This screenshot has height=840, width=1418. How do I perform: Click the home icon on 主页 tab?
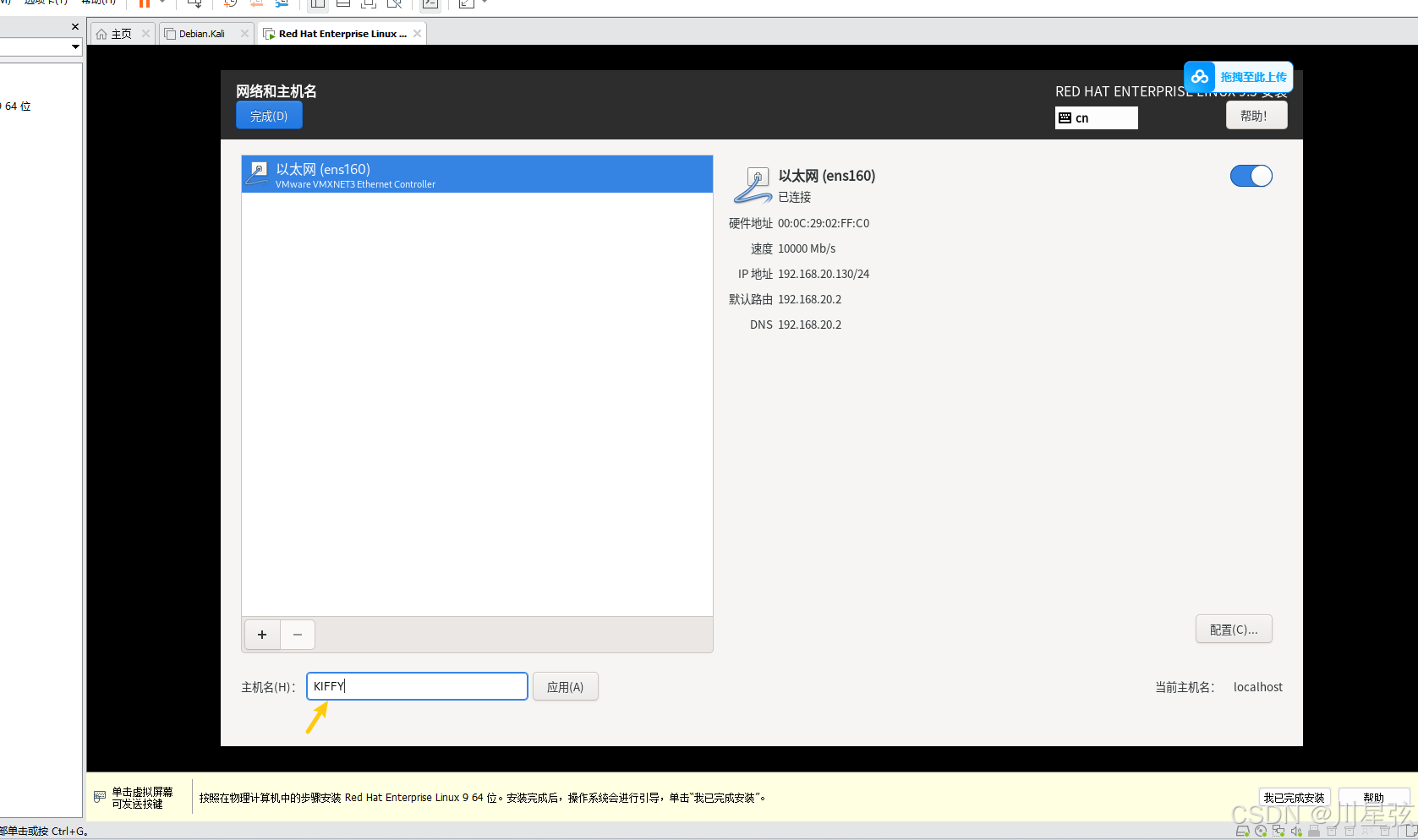101,34
